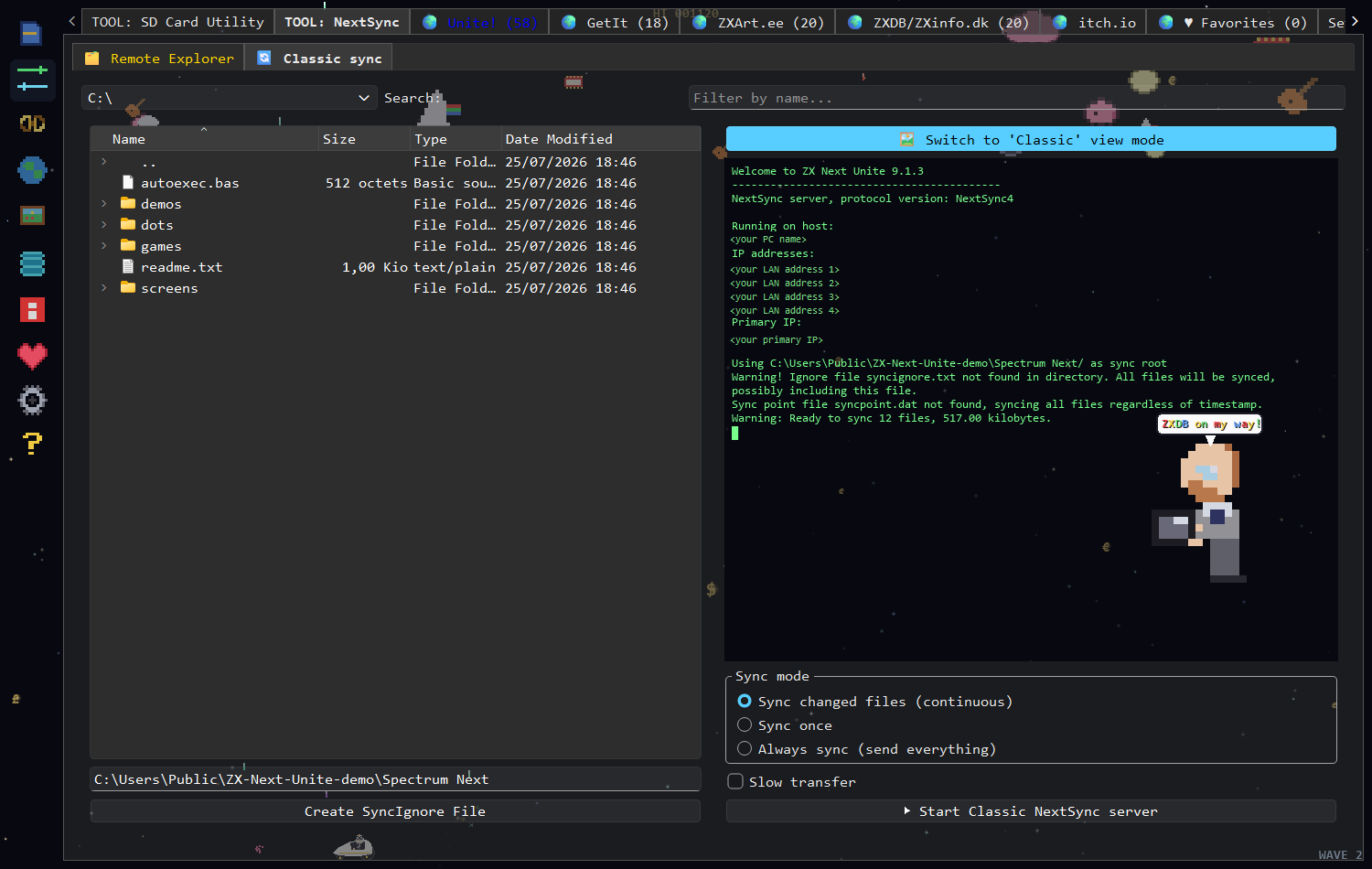Screen dimensions: 1372x869
Task: Click the globe icon on GetIt tab
Action: 569,22
